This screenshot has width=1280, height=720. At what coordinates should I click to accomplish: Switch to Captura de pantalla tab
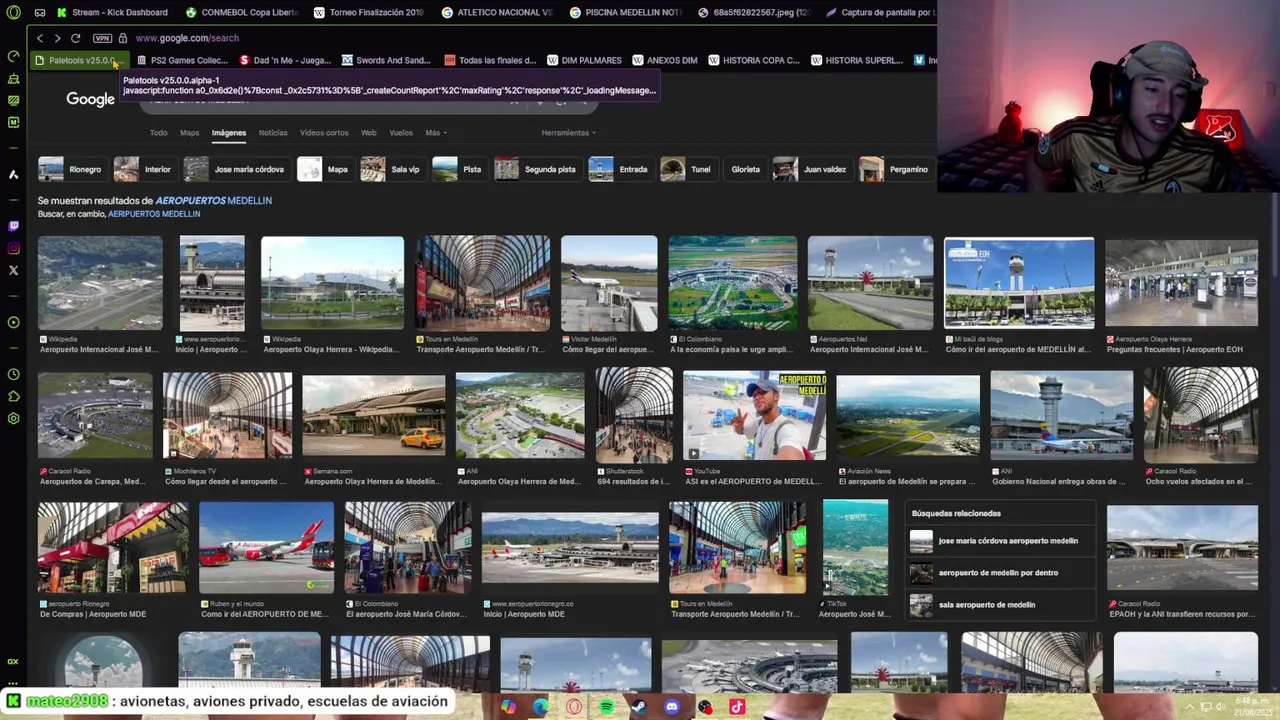(880, 13)
